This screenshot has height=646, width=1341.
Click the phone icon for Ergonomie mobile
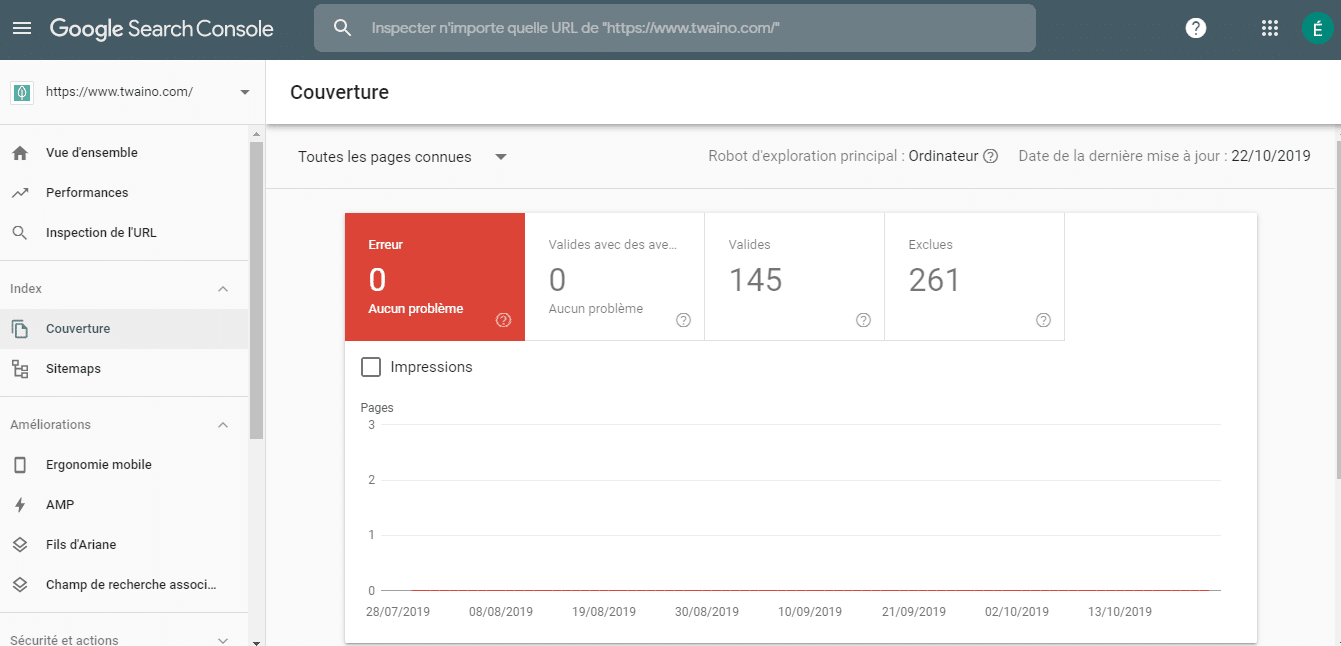20,465
